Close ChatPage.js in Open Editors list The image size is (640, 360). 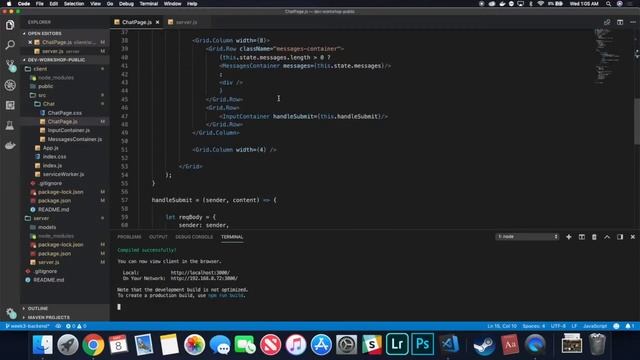tap(30, 42)
